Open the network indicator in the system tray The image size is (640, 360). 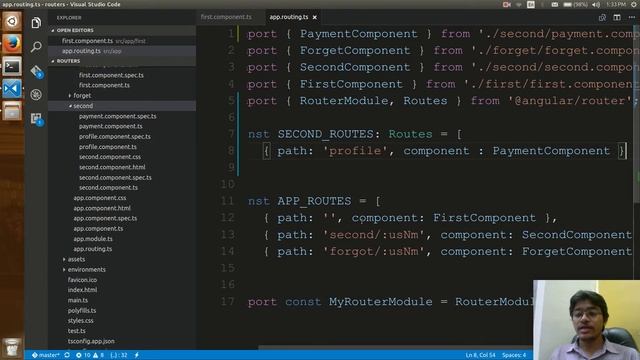point(519,4)
